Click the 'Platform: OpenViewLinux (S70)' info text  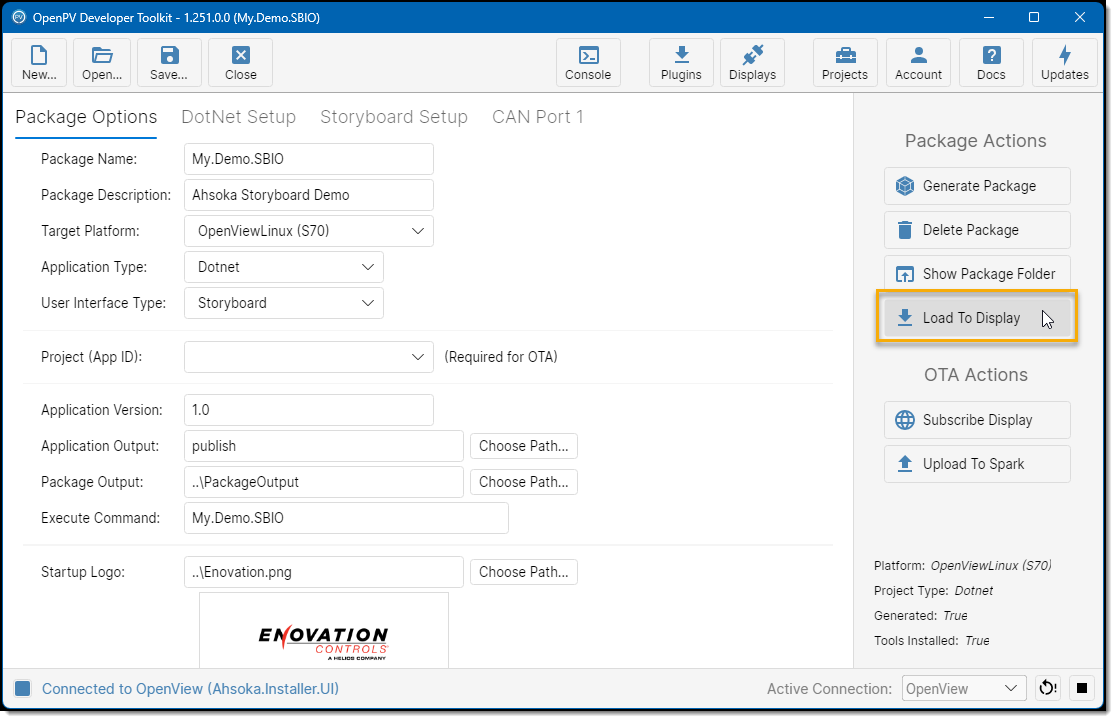coord(962,566)
